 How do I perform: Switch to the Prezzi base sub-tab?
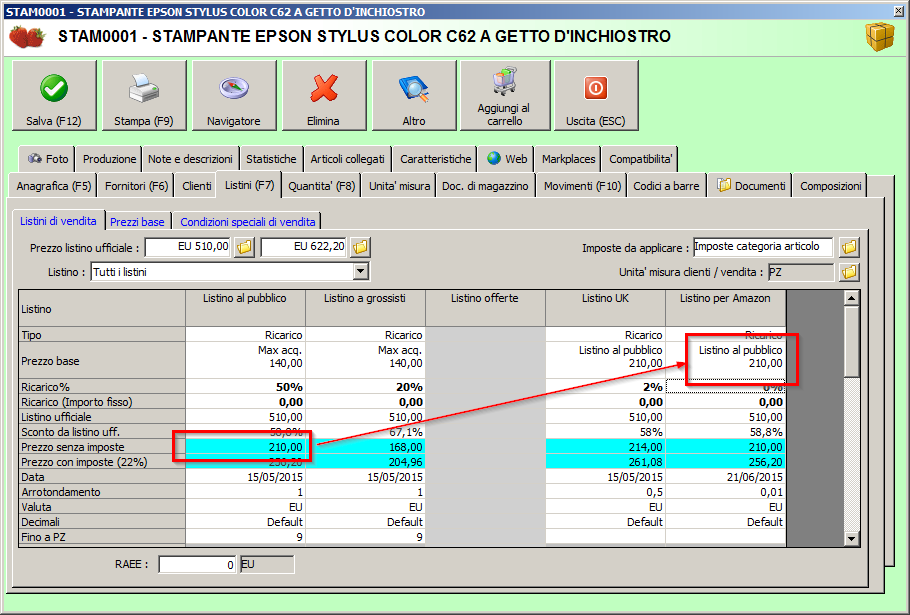pyautogui.click(x=137, y=222)
